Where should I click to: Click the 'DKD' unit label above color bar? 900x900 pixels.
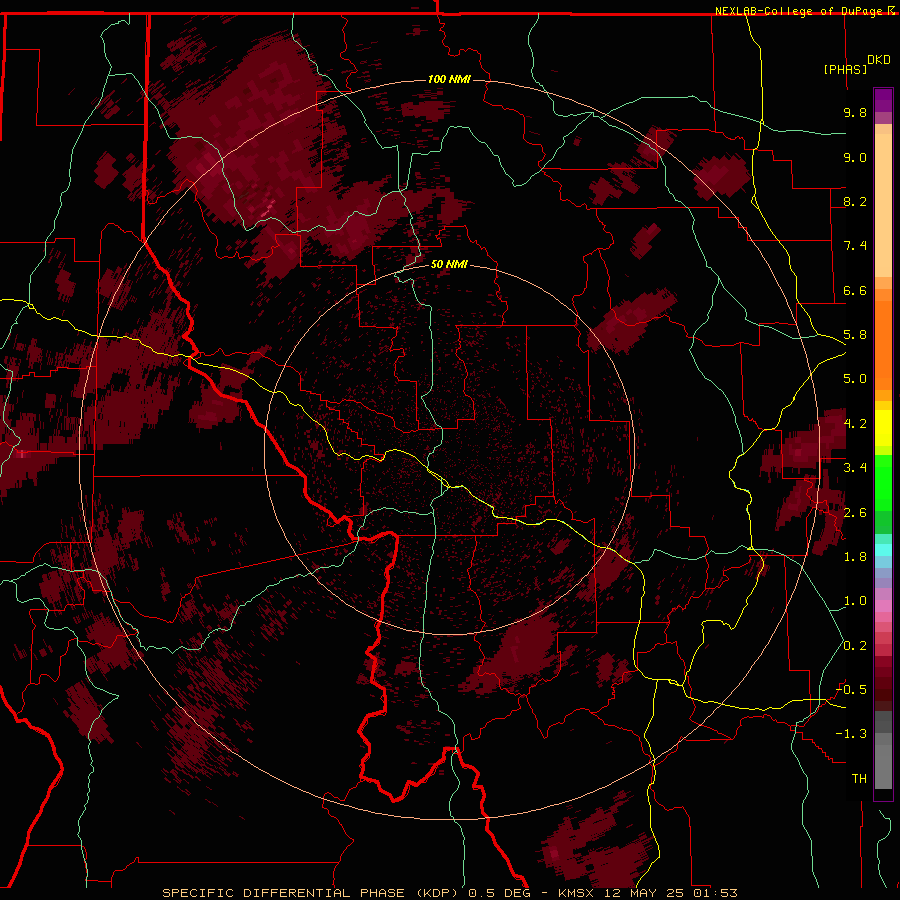(879, 60)
